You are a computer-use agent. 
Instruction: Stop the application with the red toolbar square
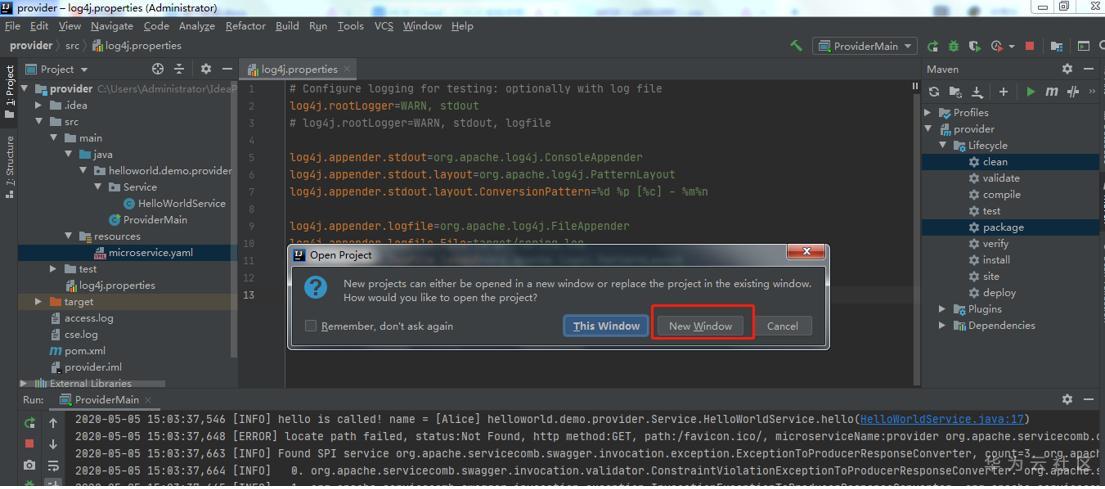[x=1030, y=46]
